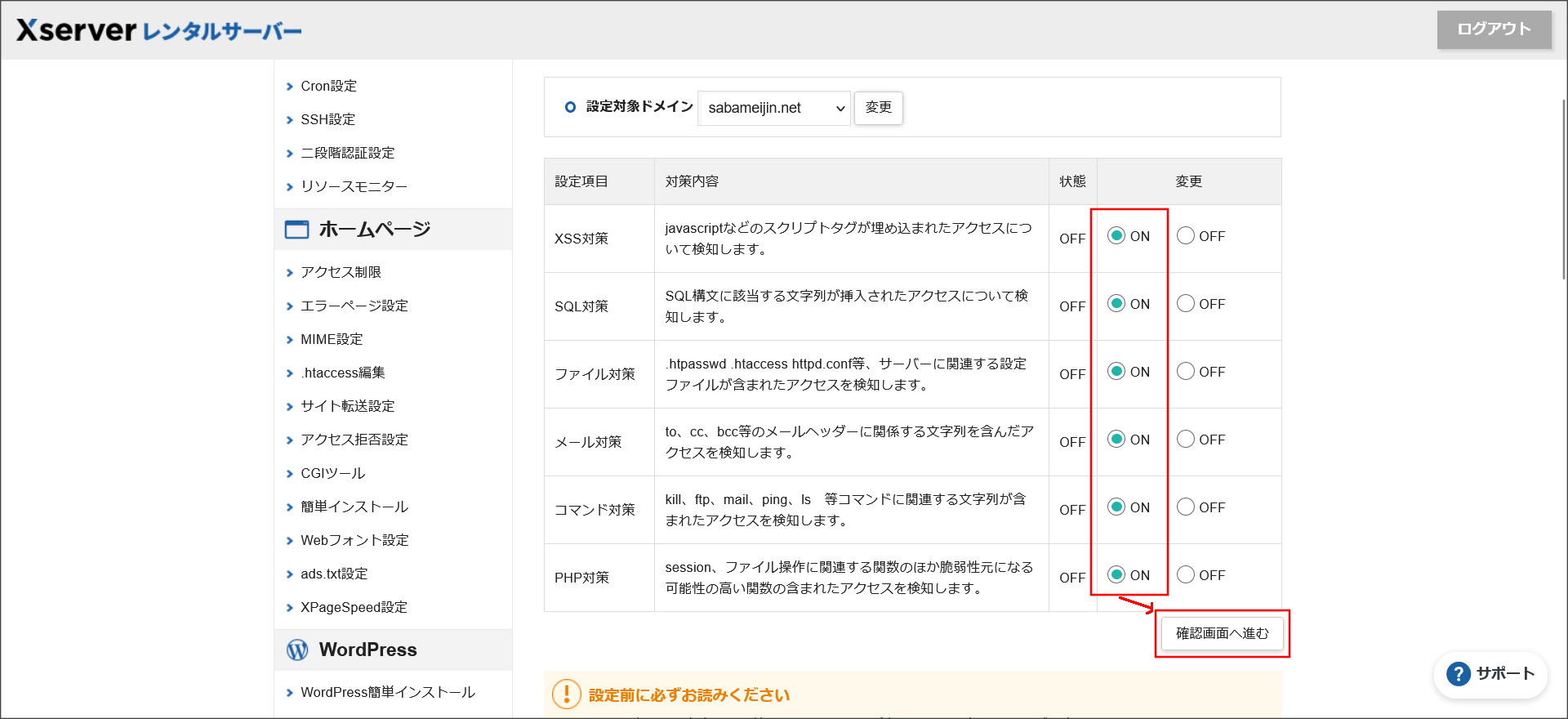Click the ホームページ section window icon
The width and height of the screenshot is (1568, 719).
[x=296, y=230]
